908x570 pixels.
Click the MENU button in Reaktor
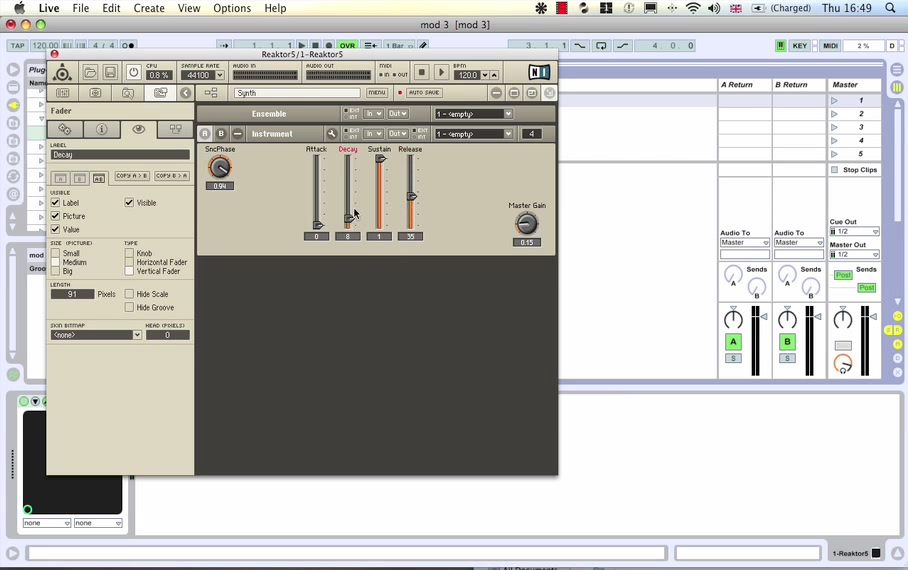click(376, 93)
